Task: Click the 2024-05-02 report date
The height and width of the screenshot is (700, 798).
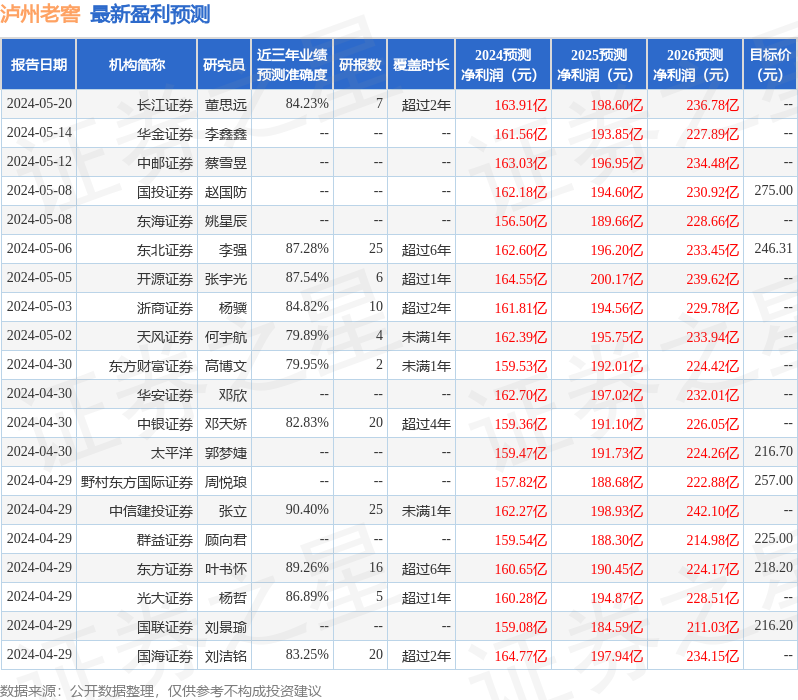Action: click(39, 336)
